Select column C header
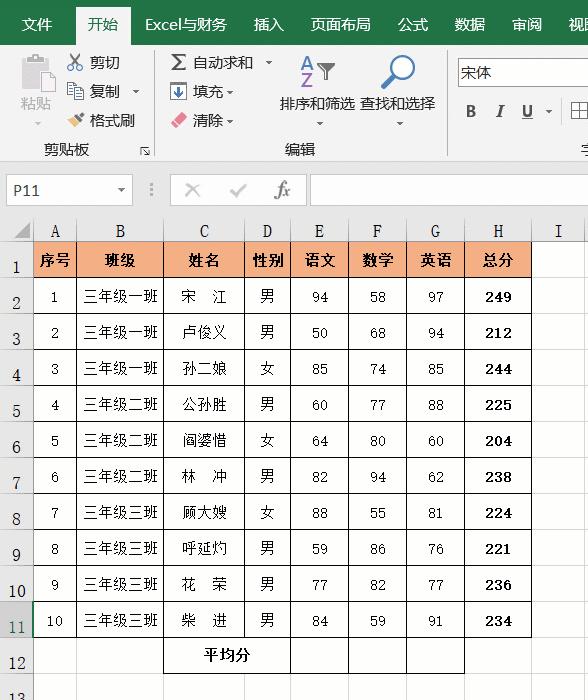 tap(204, 231)
